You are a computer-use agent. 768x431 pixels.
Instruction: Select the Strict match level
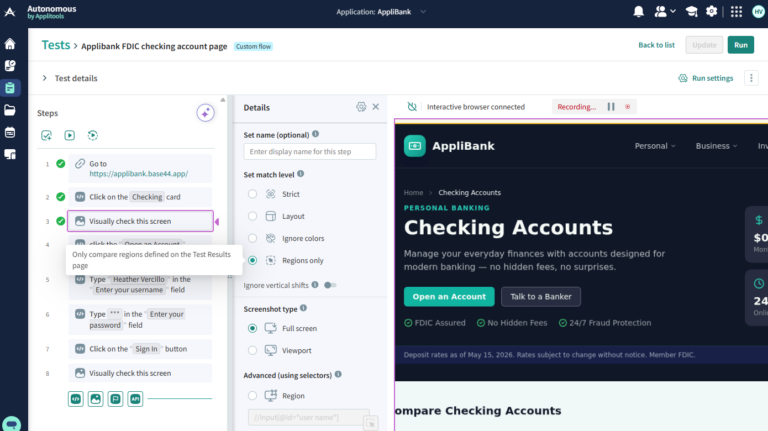pos(252,194)
